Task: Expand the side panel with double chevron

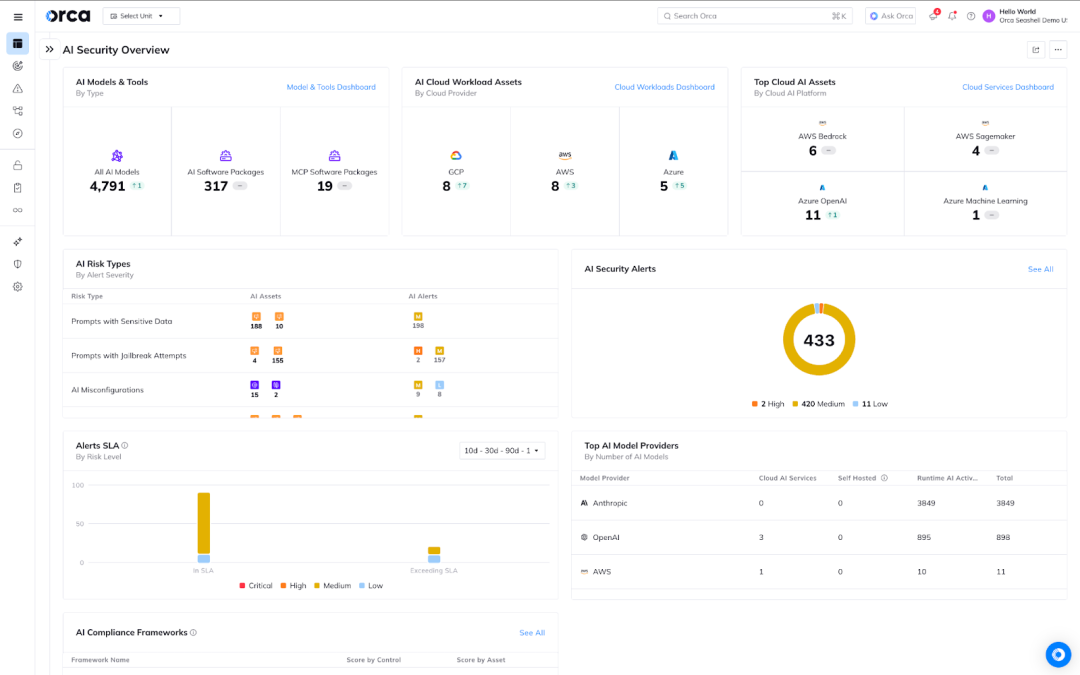Action: (x=49, y=49)
